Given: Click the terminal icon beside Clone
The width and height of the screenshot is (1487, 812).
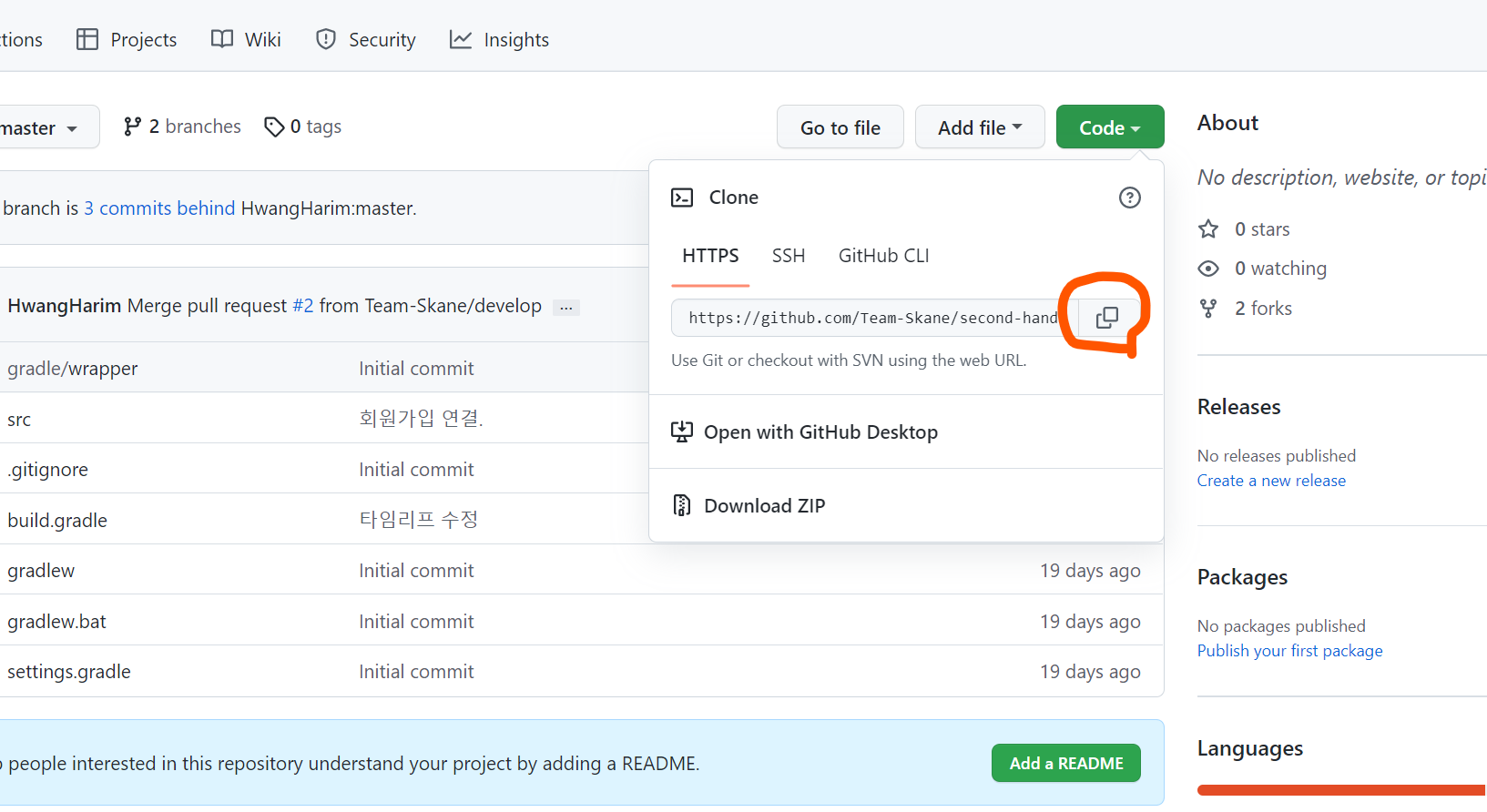Looking at the screenshot, I should (682, 198).
